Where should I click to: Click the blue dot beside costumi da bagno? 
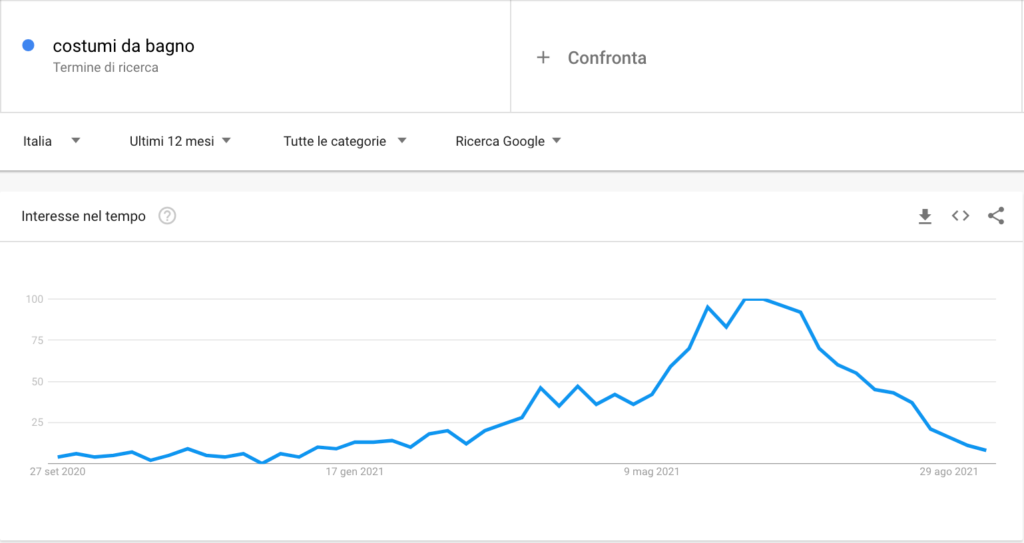tap(28, 45)
